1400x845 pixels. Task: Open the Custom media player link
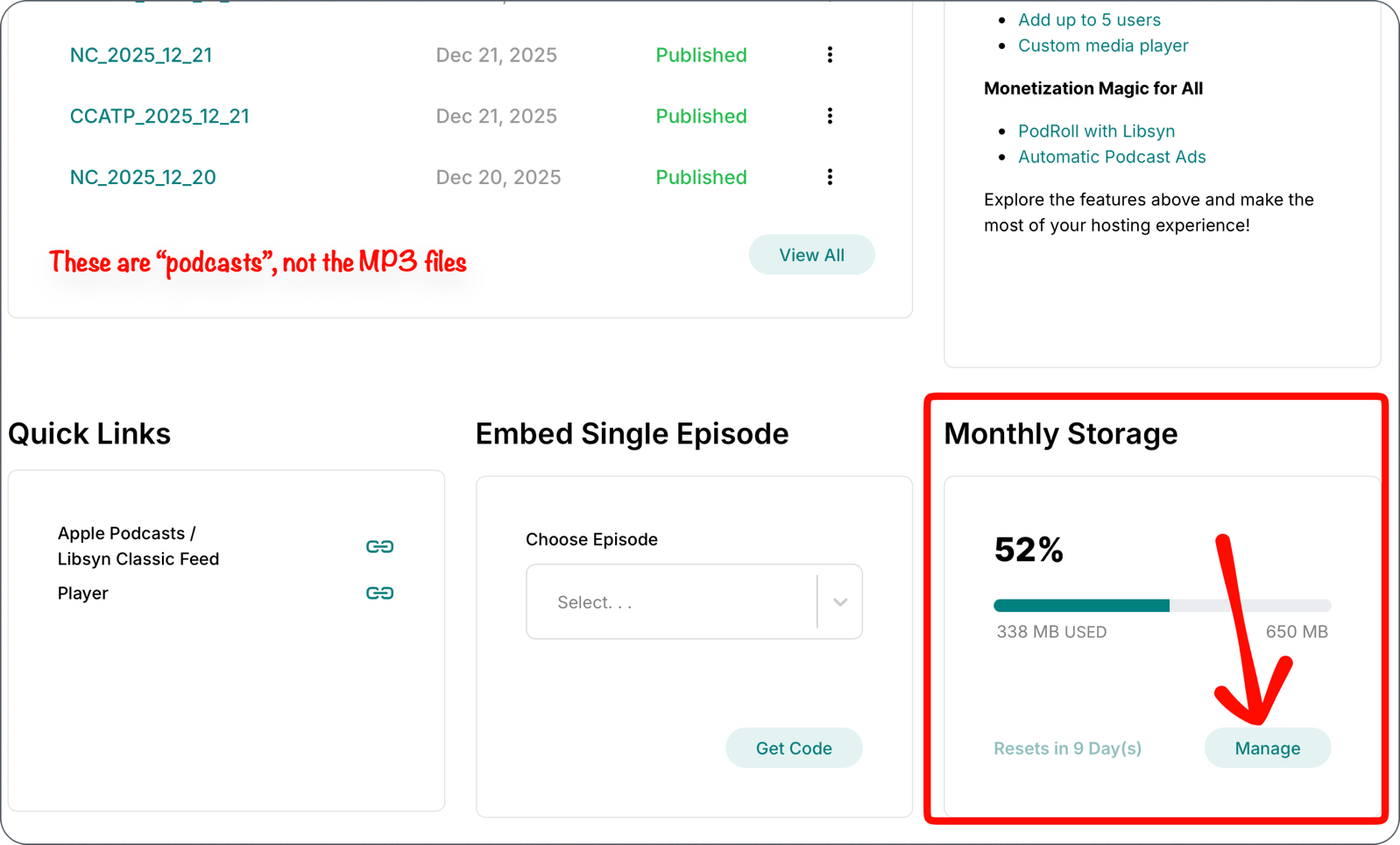pos(1103,46)
